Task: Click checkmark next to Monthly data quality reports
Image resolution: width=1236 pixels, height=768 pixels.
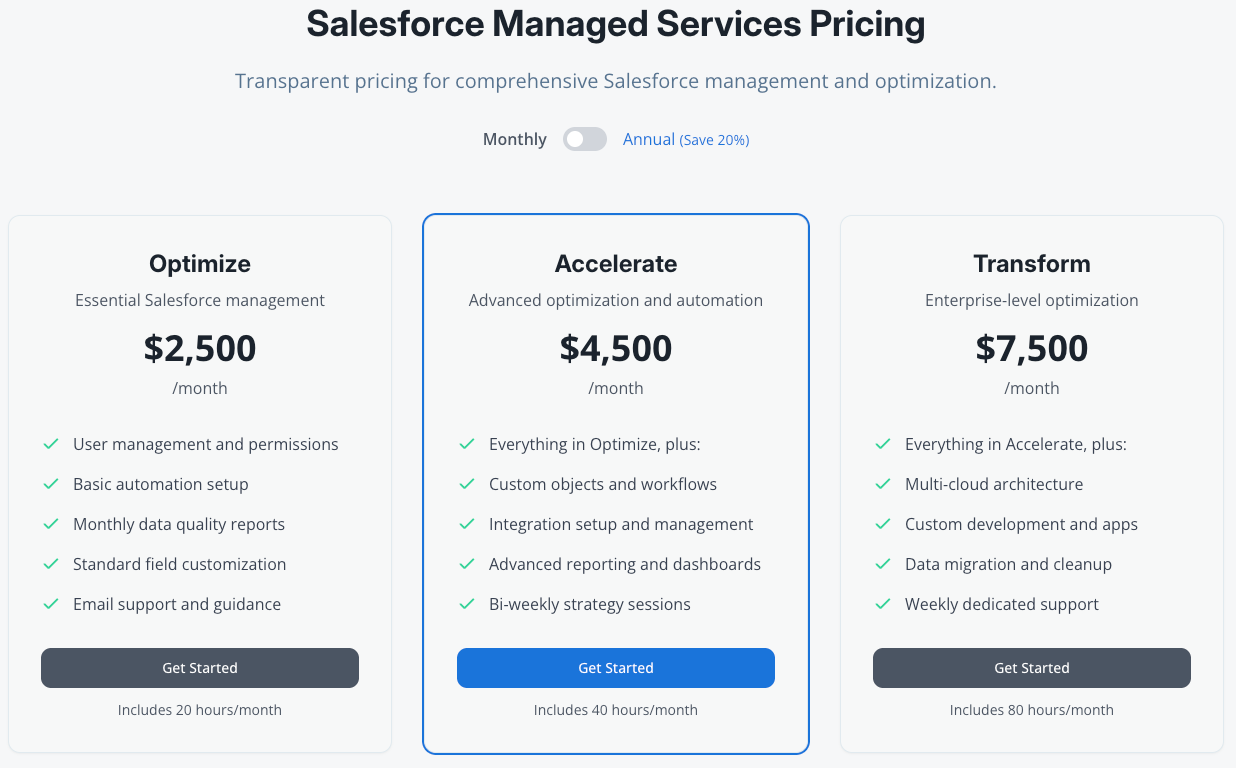Action: click(x=51, y=524)
